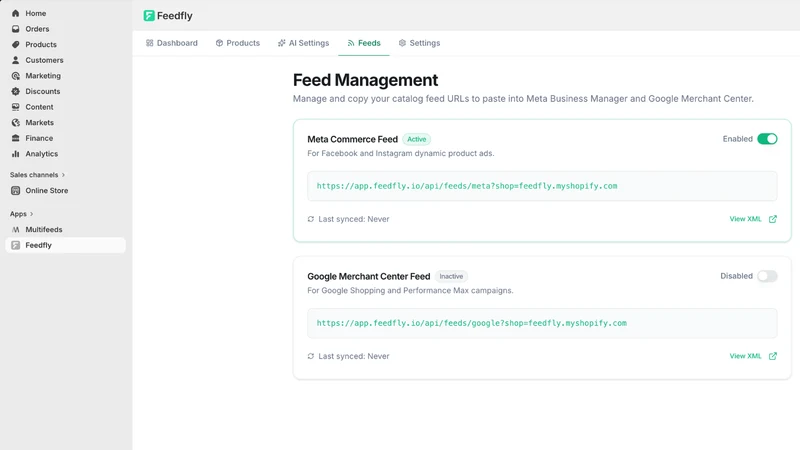The width and height of the screenshot is (800, 450).
Task: Click the Active status badge
Action: point(416,139)
